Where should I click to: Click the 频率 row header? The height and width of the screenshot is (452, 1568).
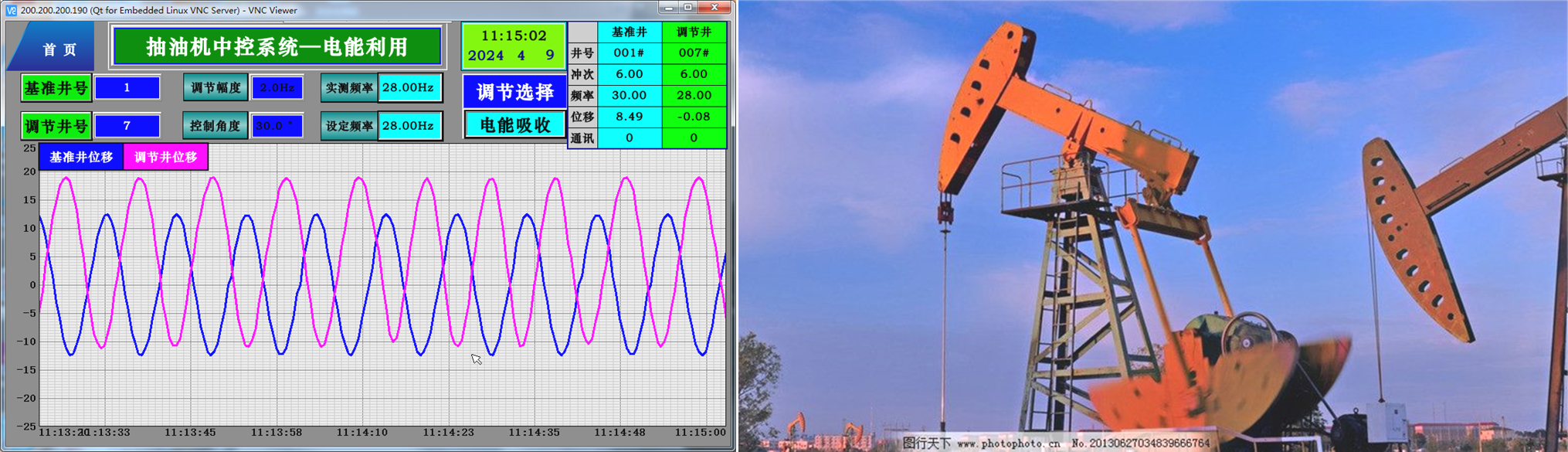(582, 96)
